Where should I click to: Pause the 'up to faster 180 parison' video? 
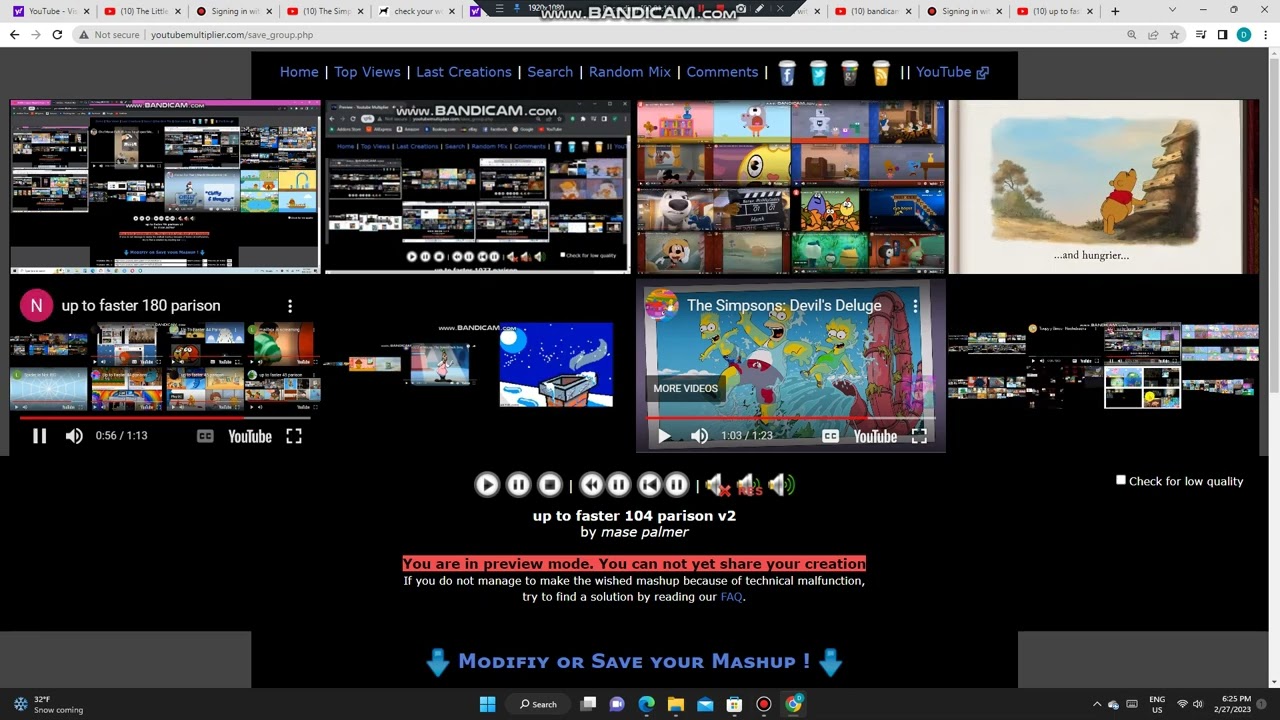(39, 436)
